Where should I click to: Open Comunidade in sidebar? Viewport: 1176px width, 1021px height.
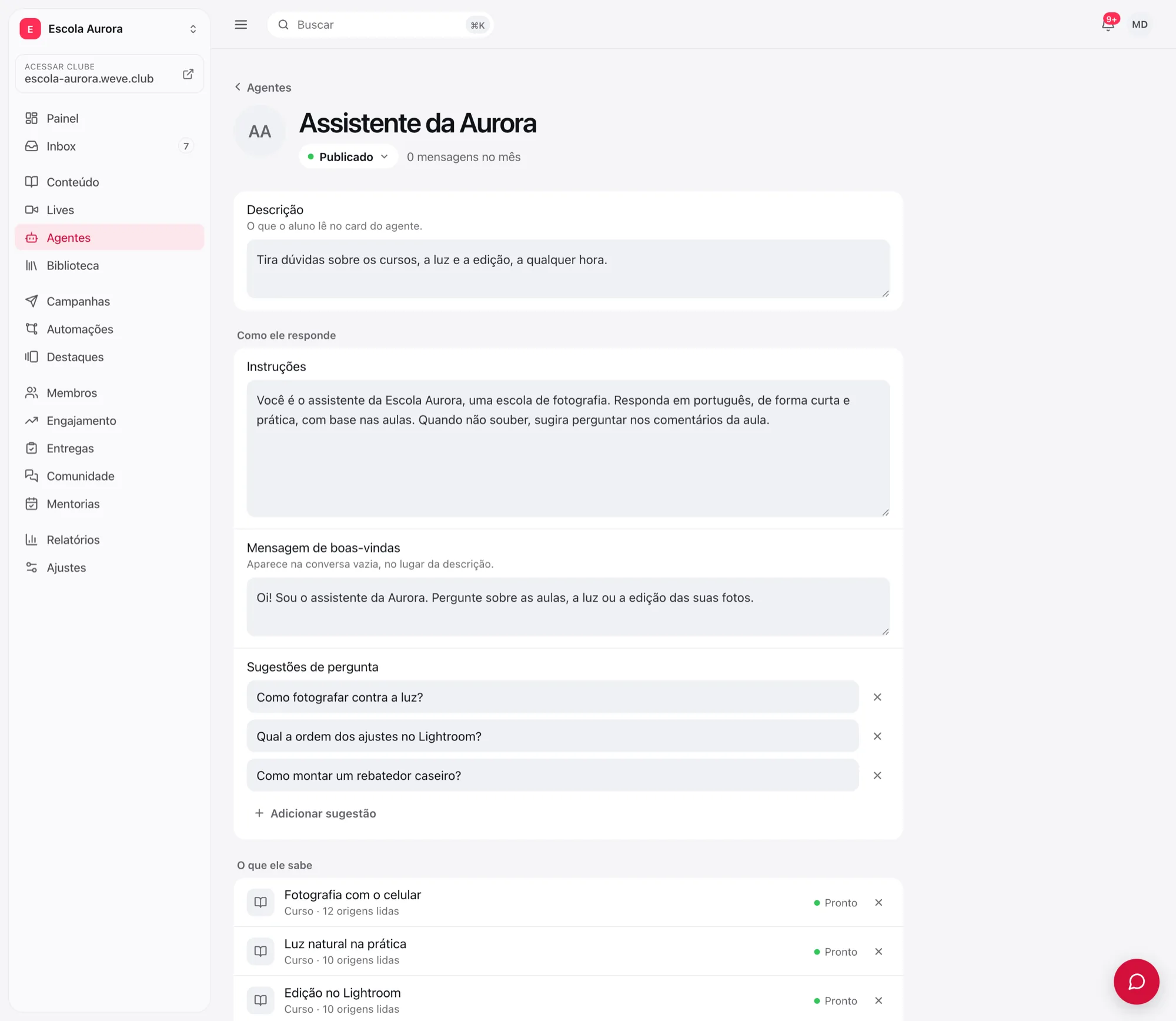(109, 476)
